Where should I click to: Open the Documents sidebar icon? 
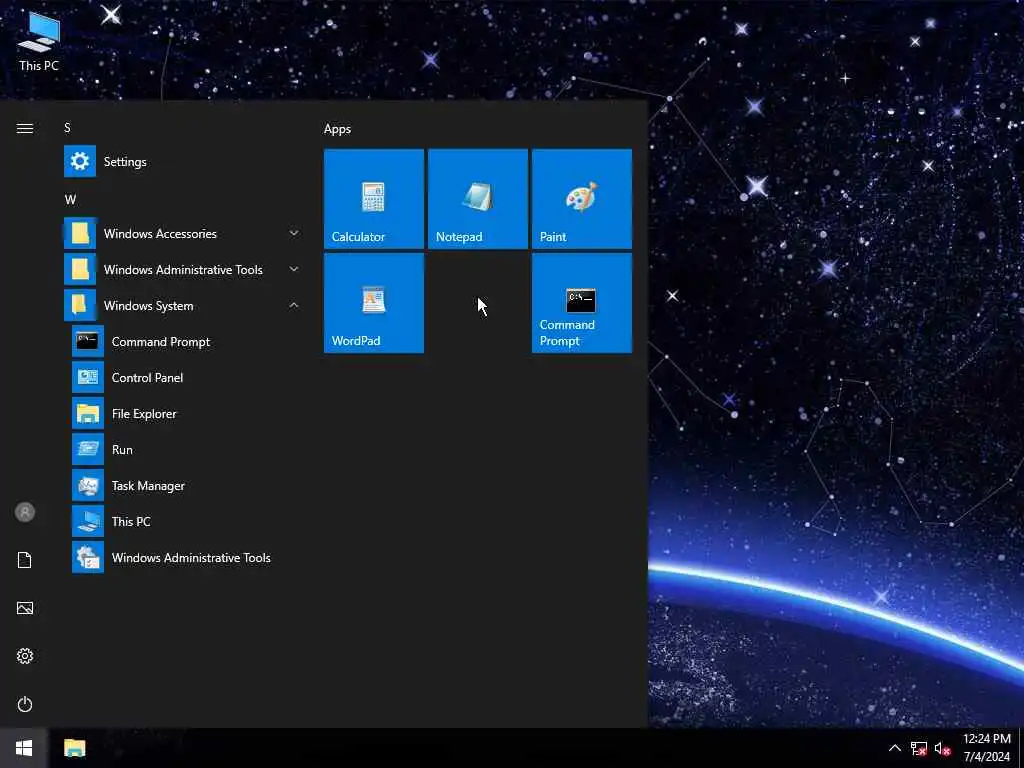[x=25, y=560]
